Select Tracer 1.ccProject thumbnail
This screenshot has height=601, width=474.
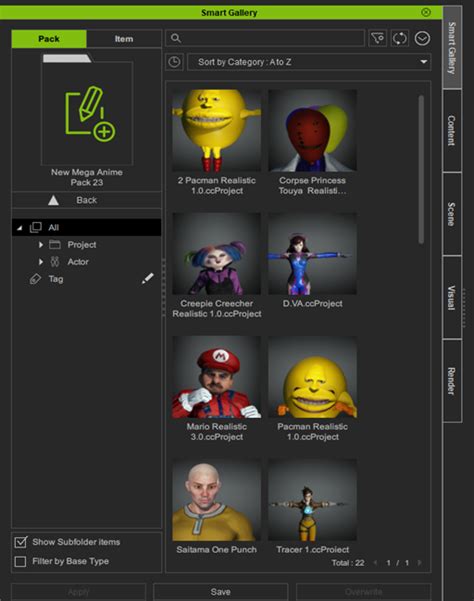point(312,500)
